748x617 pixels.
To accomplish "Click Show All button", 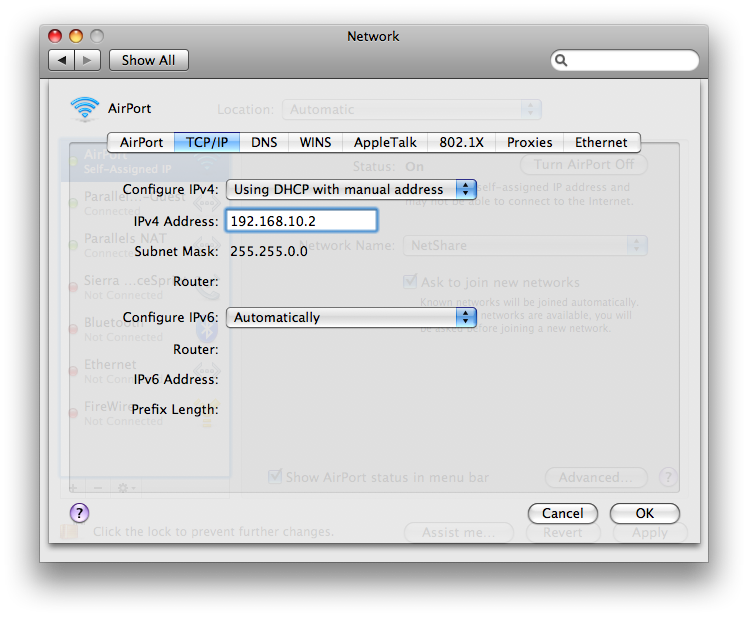I will click(x=148, y=60).
